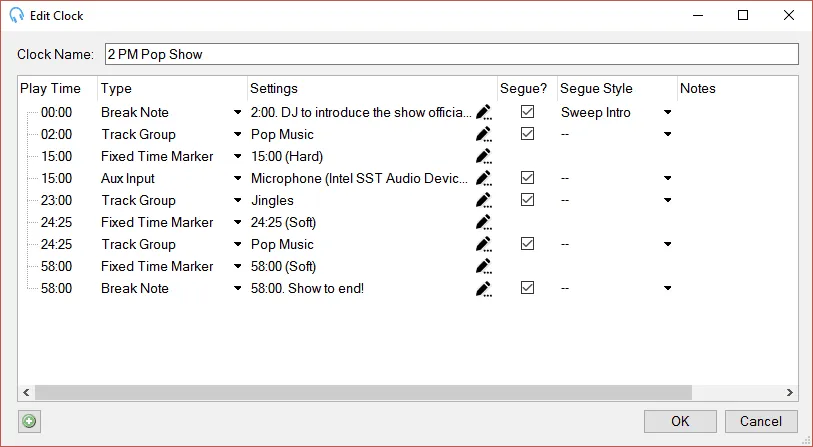Edit the Microphone Aux Input settings

[483, 178]
